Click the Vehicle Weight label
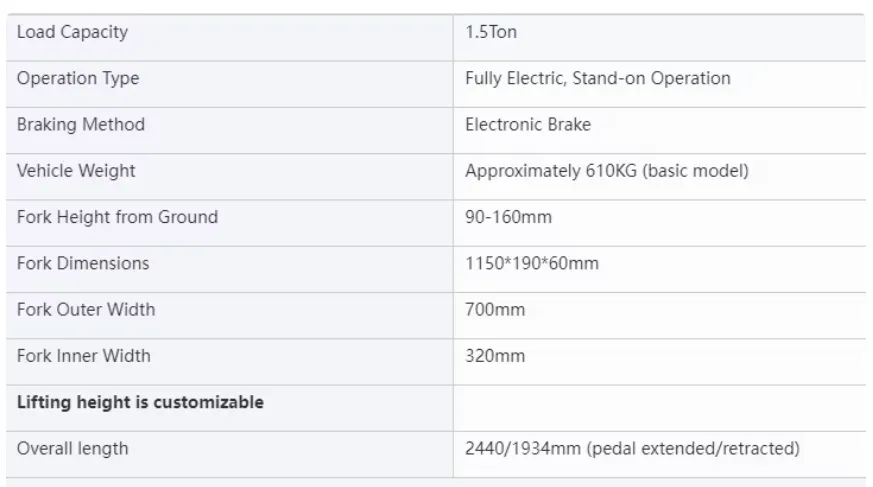The height and width of the screenshot is (487, 873). click(76, 171)
